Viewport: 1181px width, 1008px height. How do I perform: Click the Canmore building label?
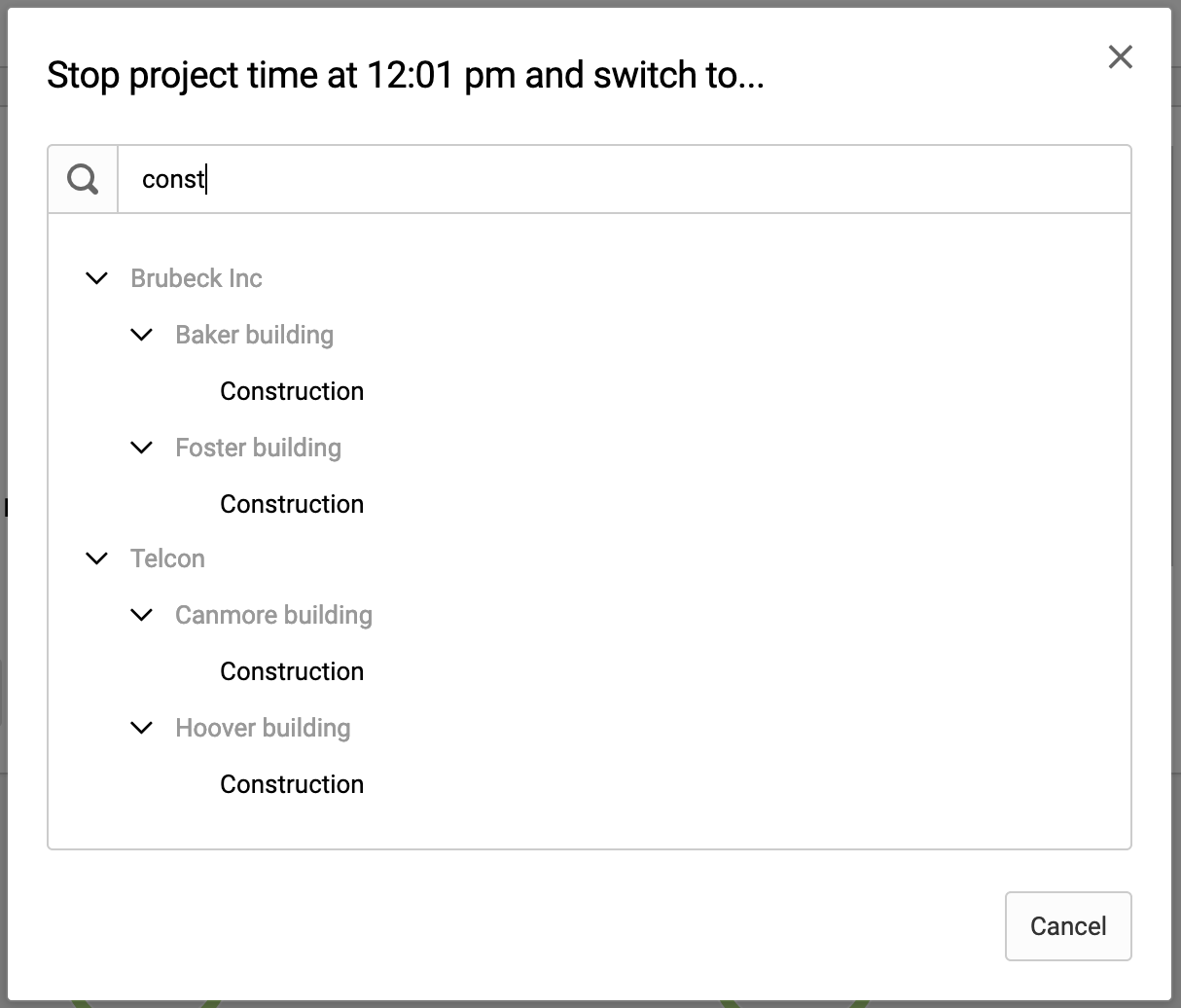pyautogui.click(x=274, y=615)
